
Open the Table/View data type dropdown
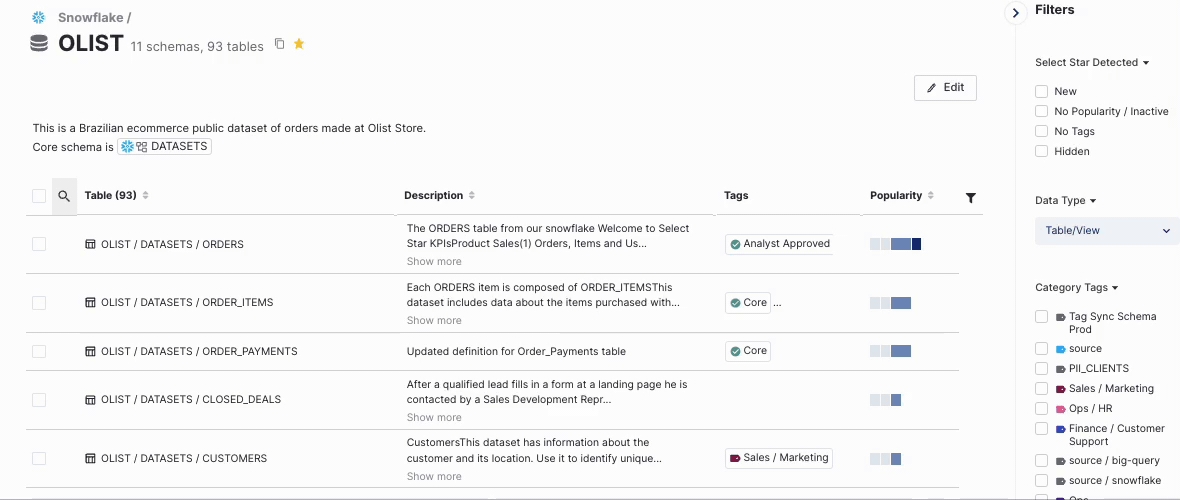click(x=1106, y=231)
